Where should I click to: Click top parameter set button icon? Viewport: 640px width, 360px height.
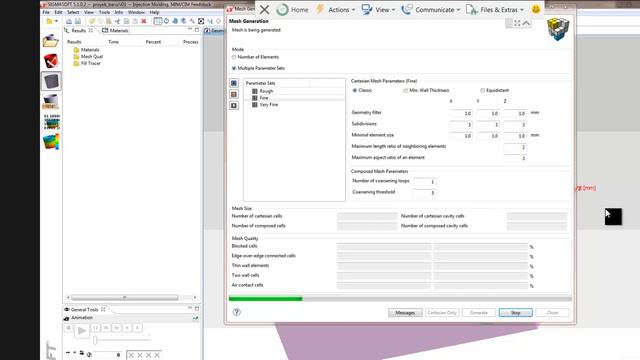click(234, 83)
